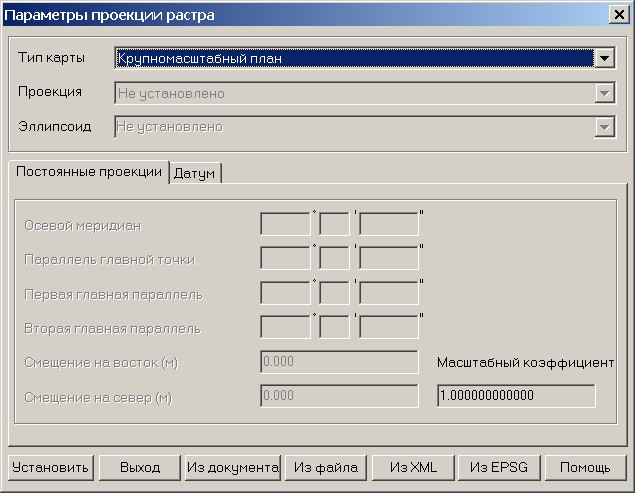Switch to the Постоянные проекции tab
Viewport: 635px width, 493px height.
(x=89, y=172)
